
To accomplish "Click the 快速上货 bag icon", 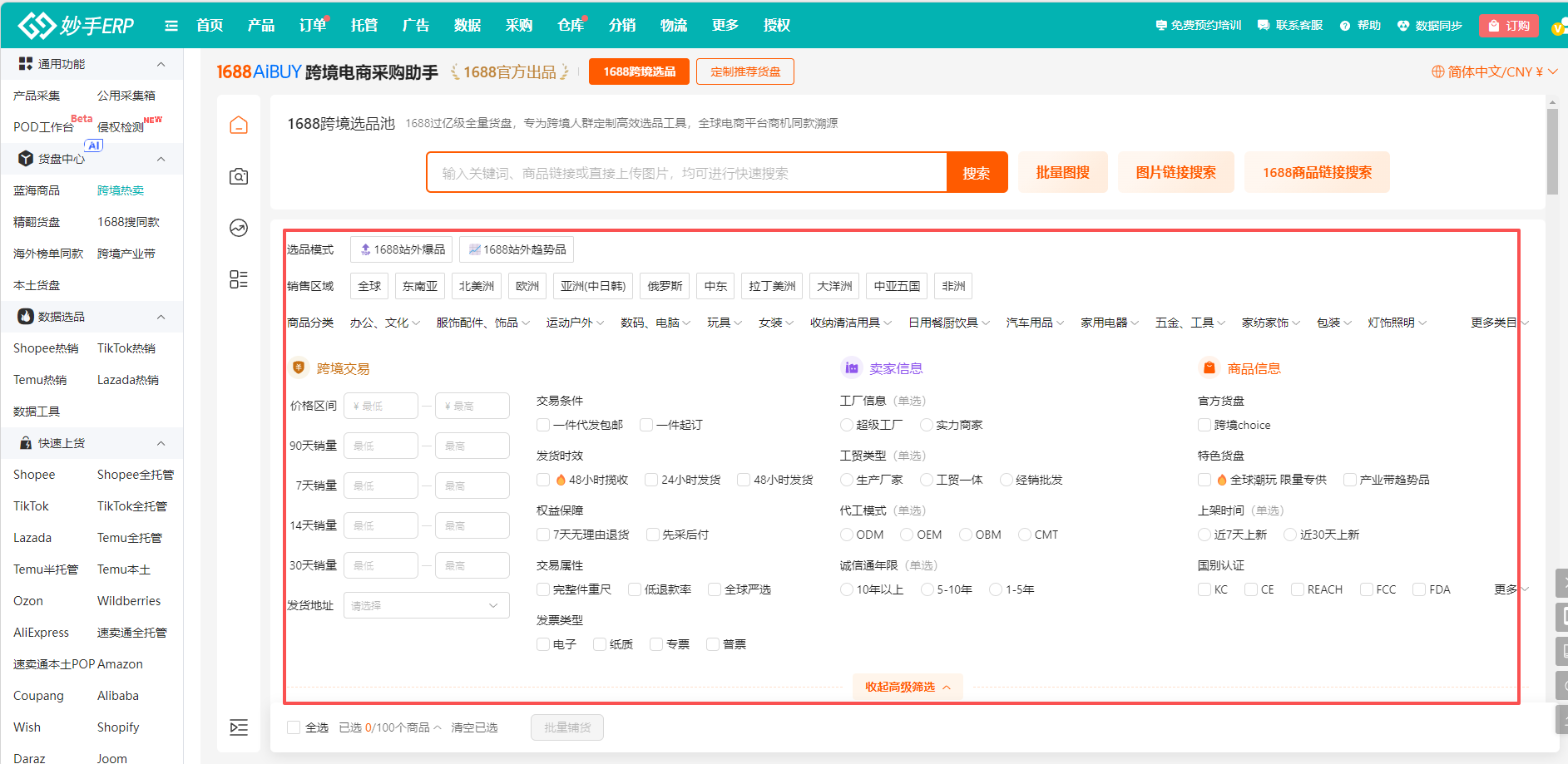I will click(26, 443).
